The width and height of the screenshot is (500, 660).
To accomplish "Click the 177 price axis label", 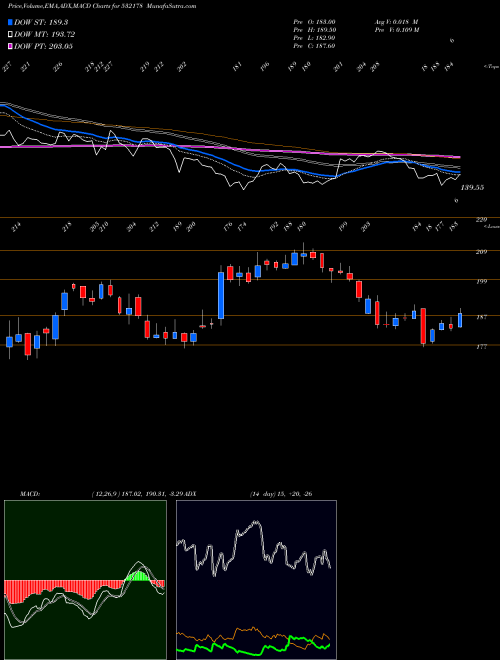I will pos(481,346).
